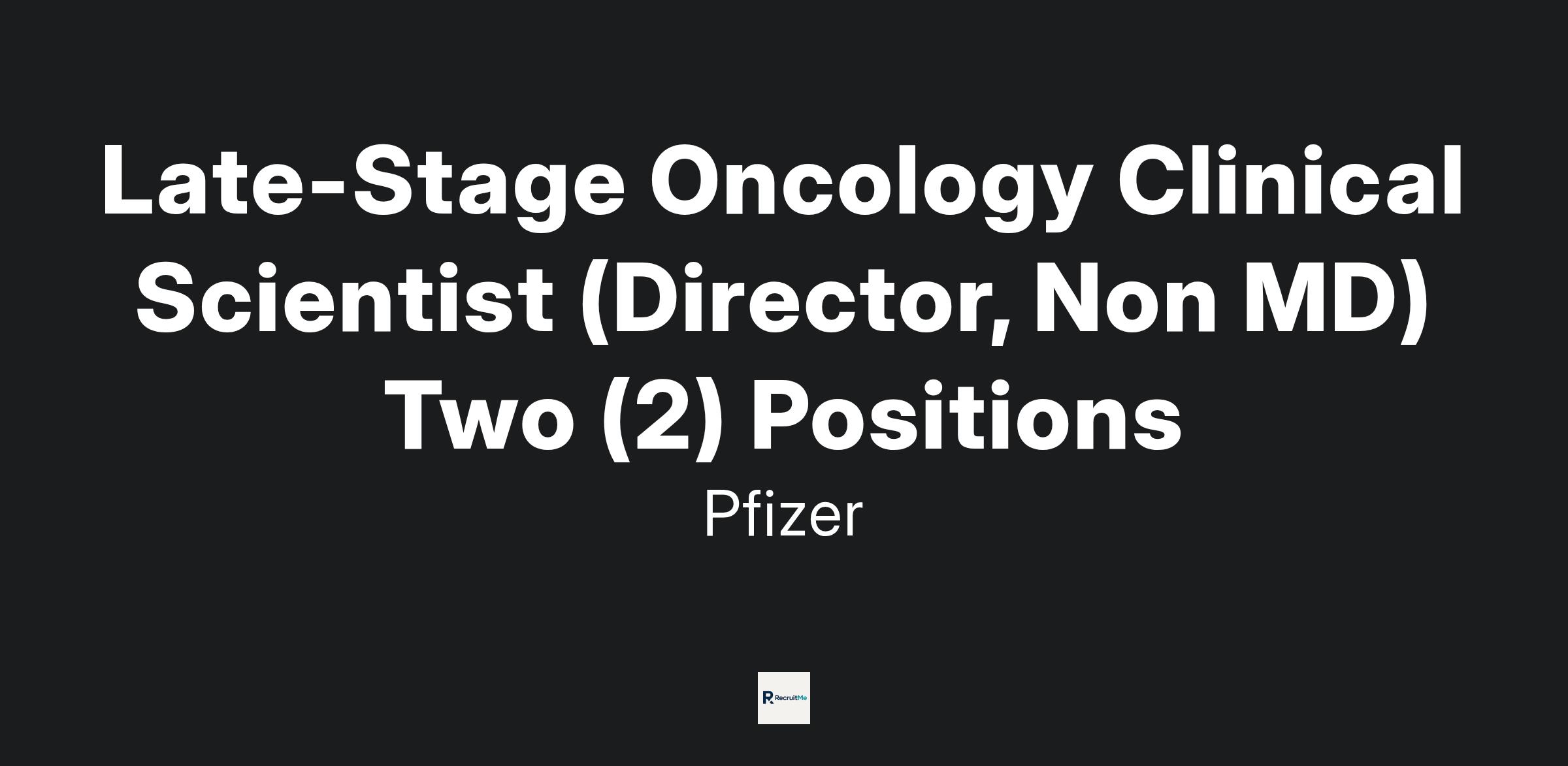Click the Pfizer company name
The image size is (1568, 766).
coord(783,515)
